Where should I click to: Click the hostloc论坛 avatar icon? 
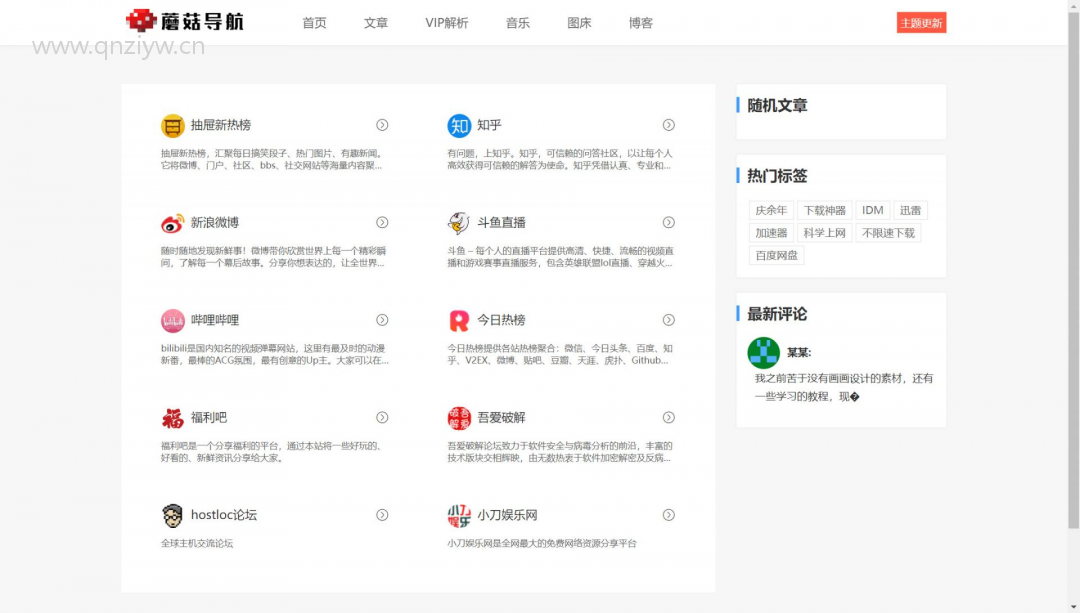tap(172, 515)
